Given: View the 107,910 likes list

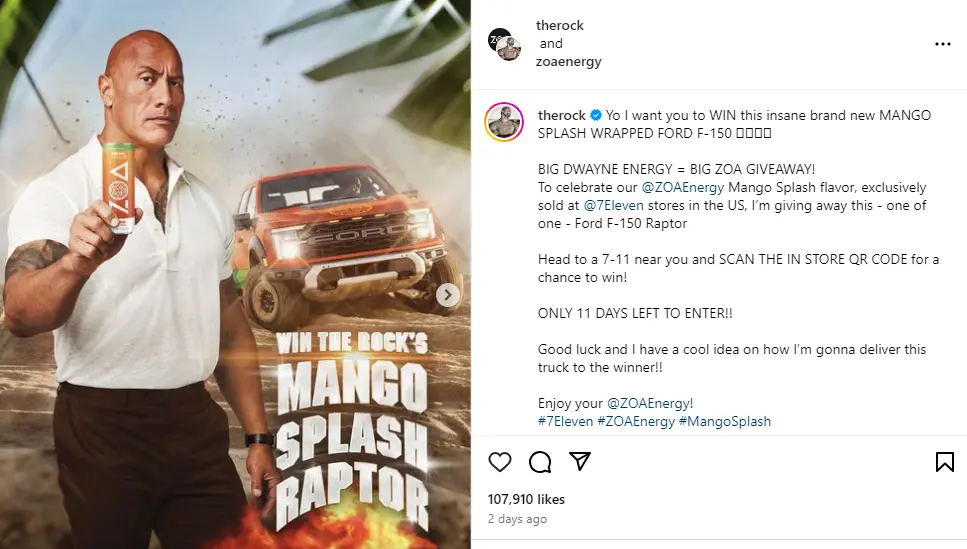Looking at the screenshot, I should click(x=526, y=499).
